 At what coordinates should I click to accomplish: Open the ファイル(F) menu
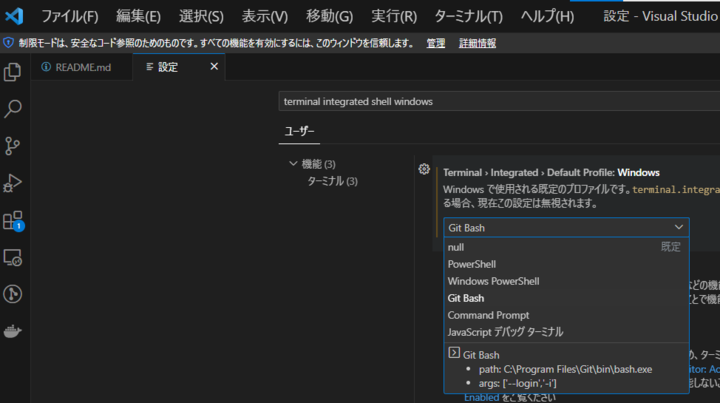pyautogui.click(x=70, y=17)
